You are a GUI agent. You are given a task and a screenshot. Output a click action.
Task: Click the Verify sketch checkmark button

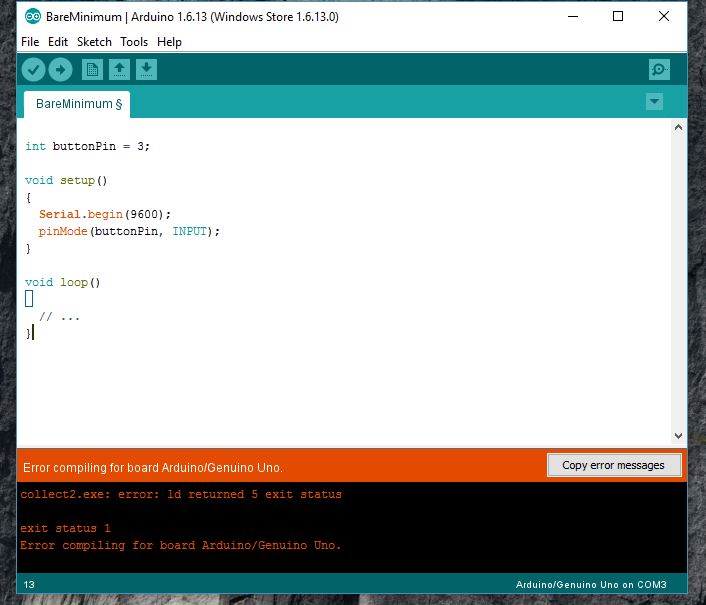pos(33,70)
